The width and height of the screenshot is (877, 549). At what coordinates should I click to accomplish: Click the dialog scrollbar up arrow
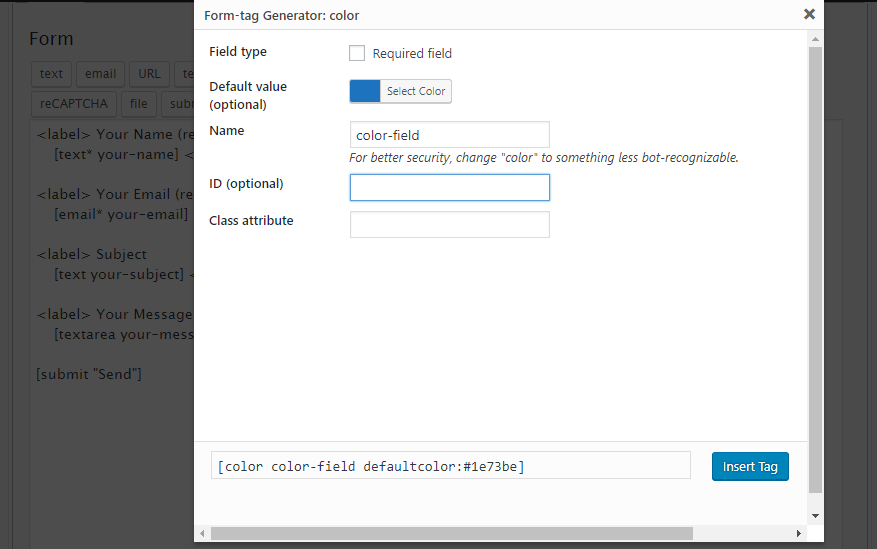point(815,39)
